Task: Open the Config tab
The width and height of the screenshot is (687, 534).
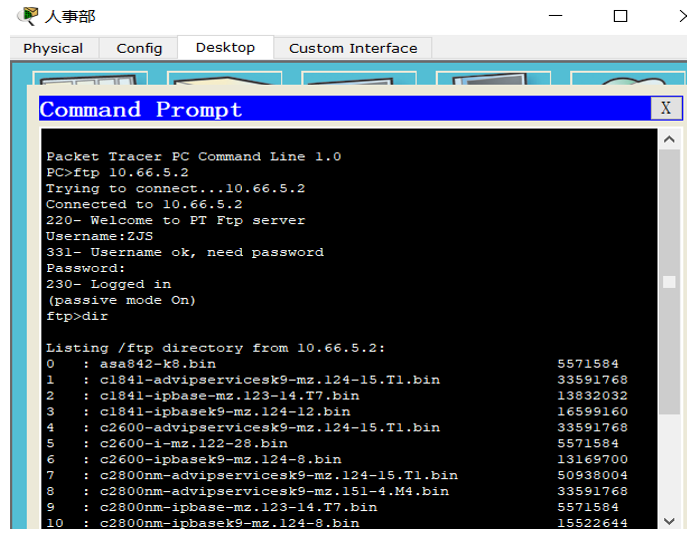Action: (x=139, y=48)
